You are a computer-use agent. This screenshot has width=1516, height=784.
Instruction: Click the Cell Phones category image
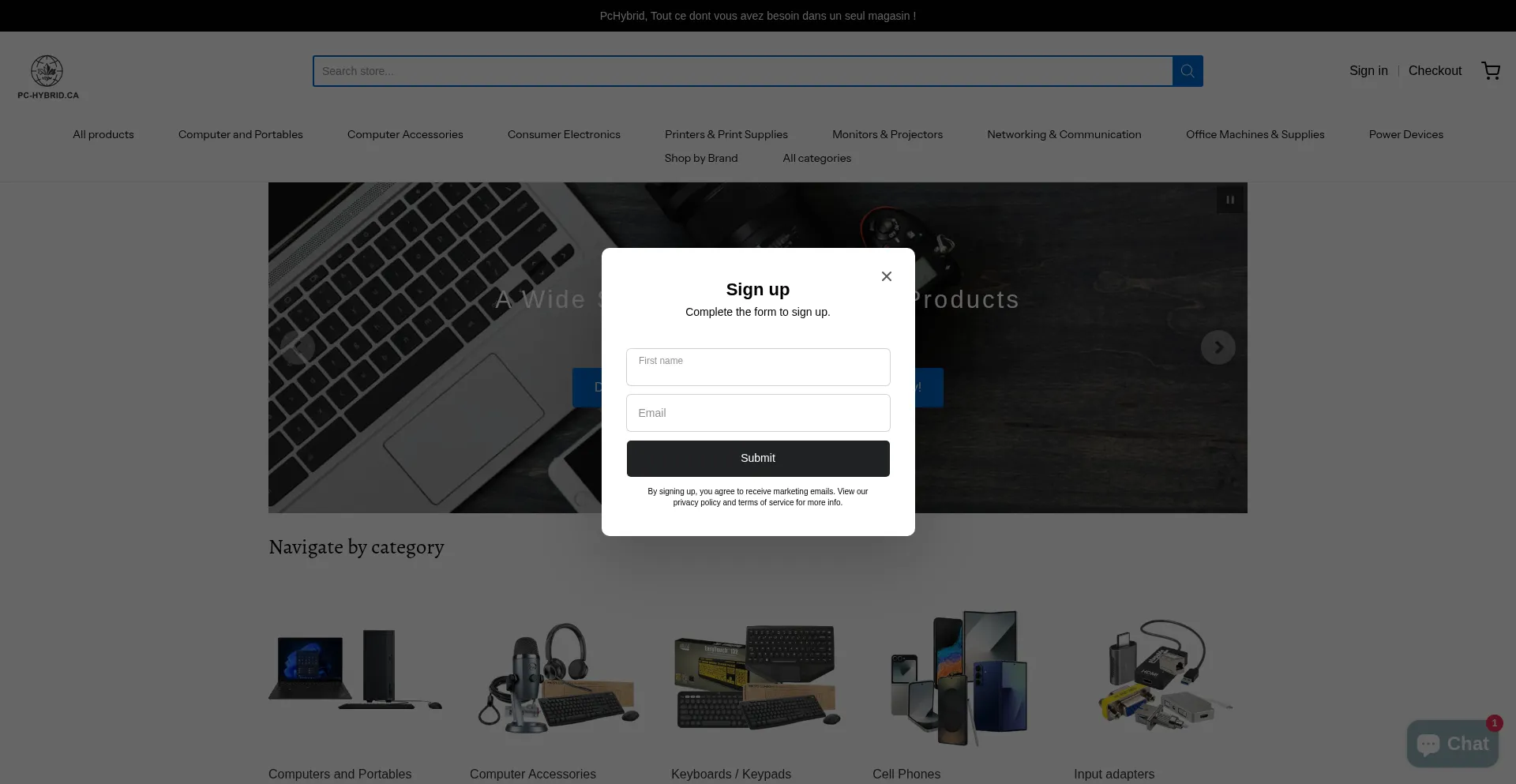(x=959, y=677)
